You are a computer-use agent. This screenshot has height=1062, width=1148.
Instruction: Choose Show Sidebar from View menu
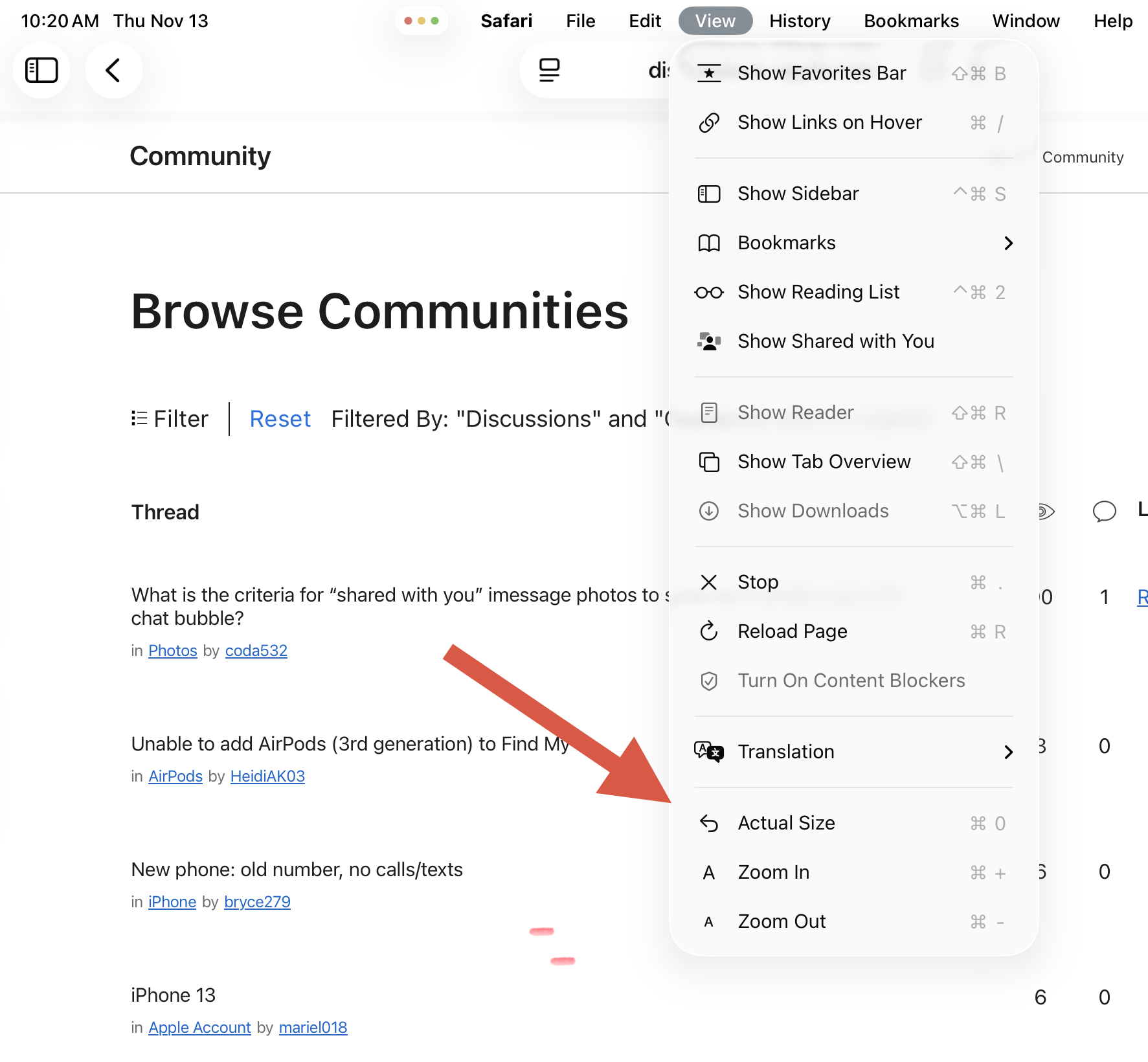[x=853, y=194]
